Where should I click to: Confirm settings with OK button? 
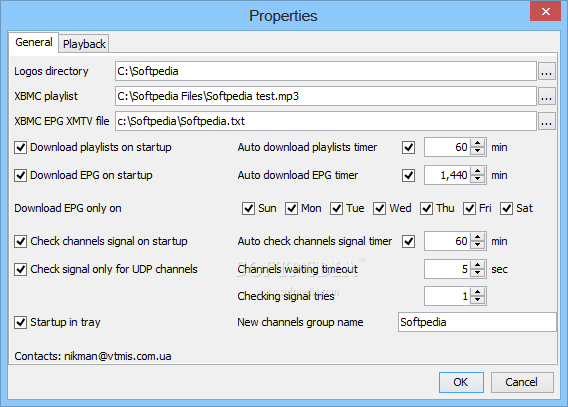461,382
